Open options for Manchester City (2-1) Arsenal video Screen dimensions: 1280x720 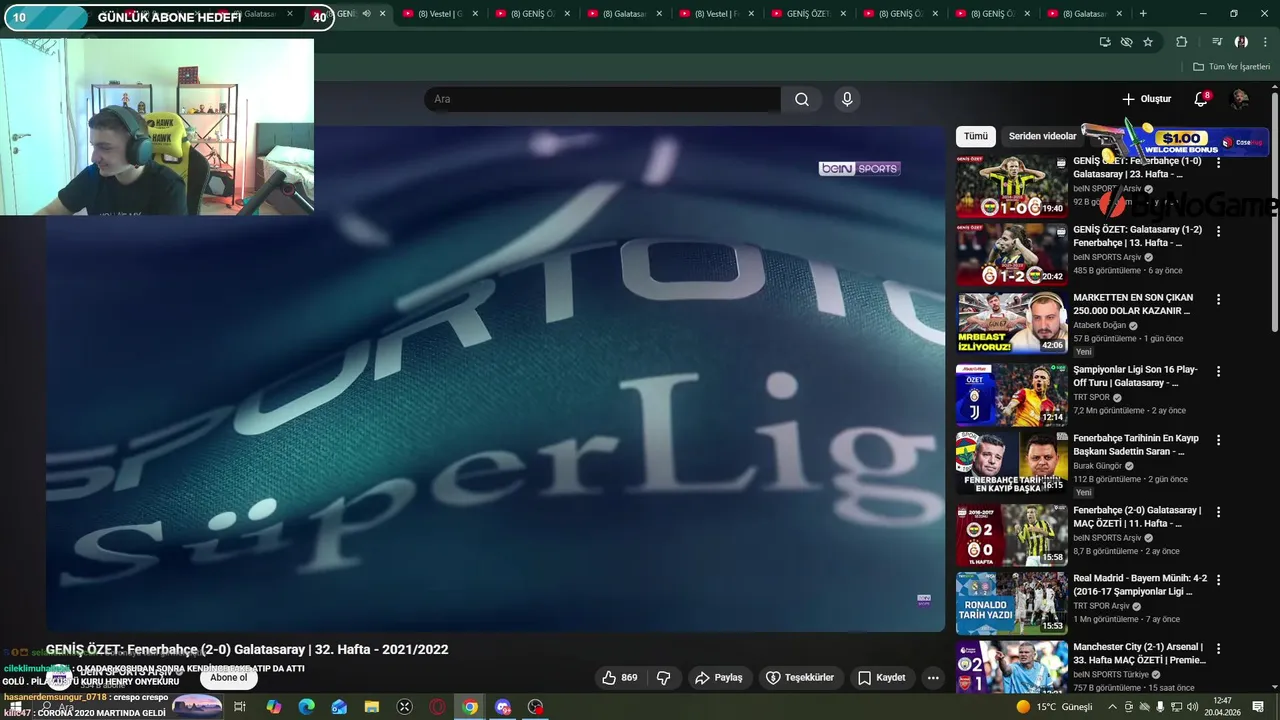1218,648
